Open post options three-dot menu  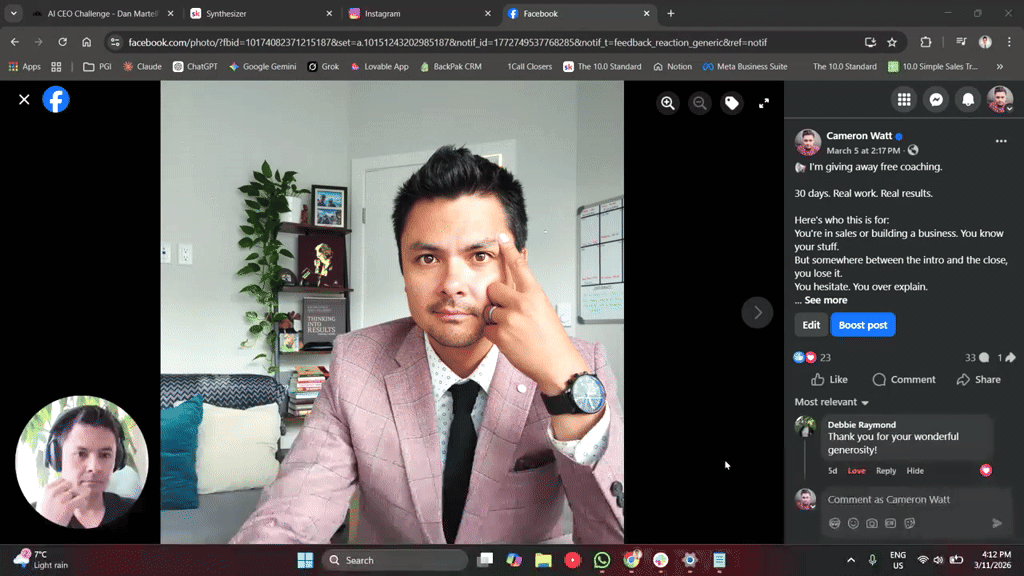coord(1000,141)
